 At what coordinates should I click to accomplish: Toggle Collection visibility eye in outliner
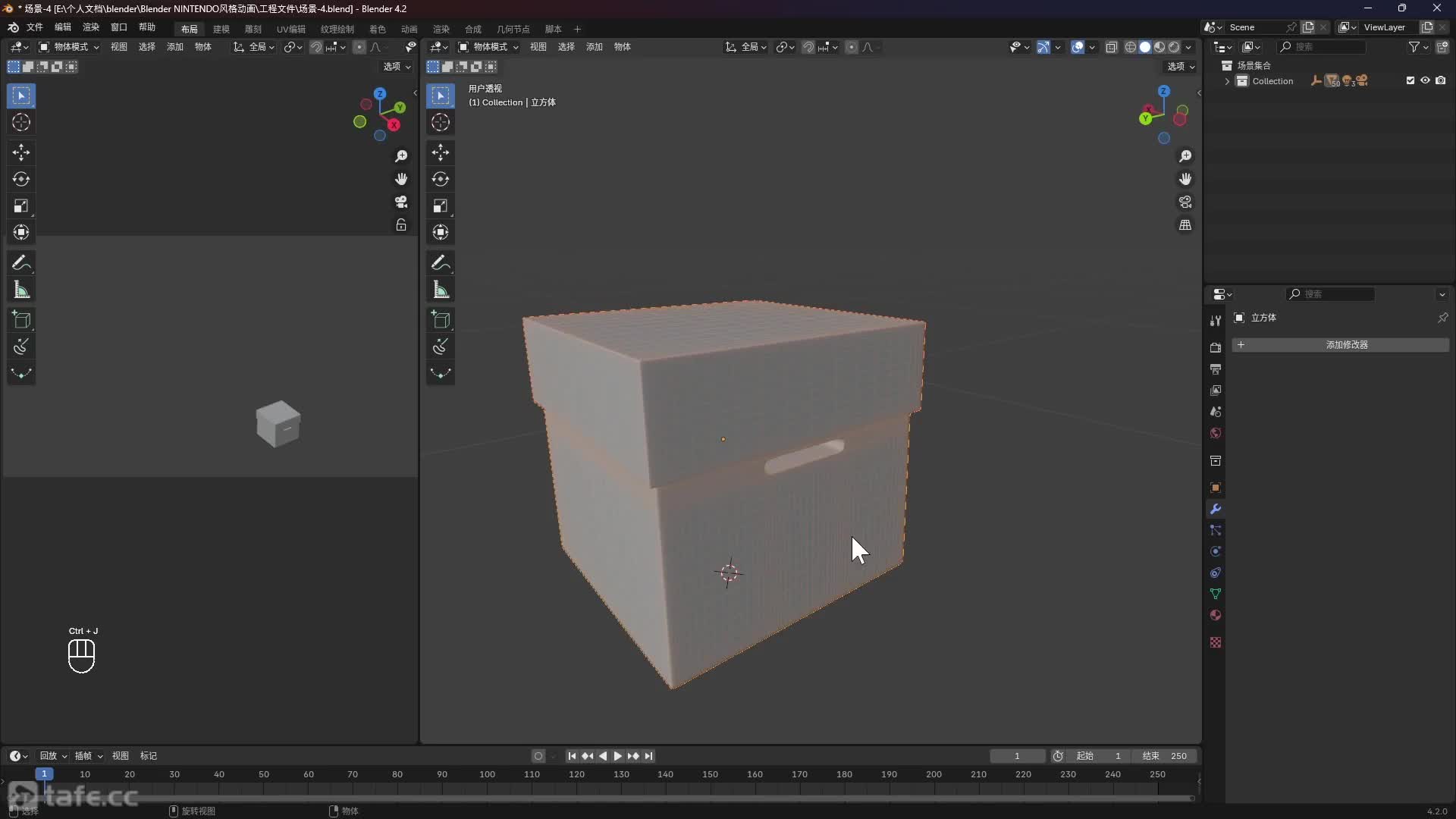point(1425,80)
